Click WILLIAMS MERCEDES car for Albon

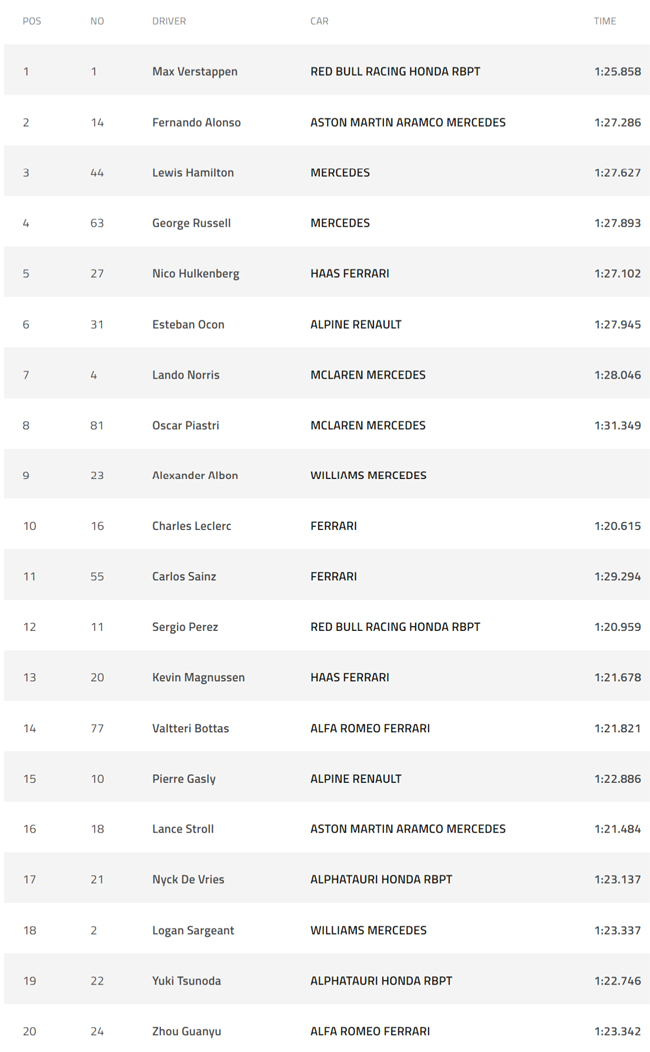pyautogui.click(x=368, y=476)
